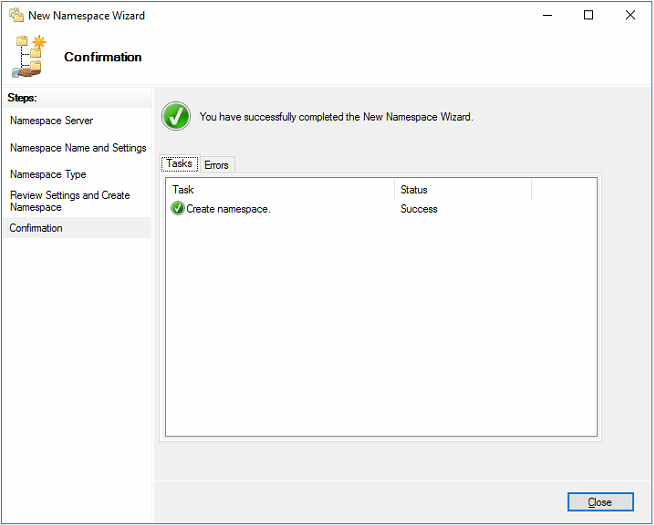Switch to the Errors tab

(216, 165)
